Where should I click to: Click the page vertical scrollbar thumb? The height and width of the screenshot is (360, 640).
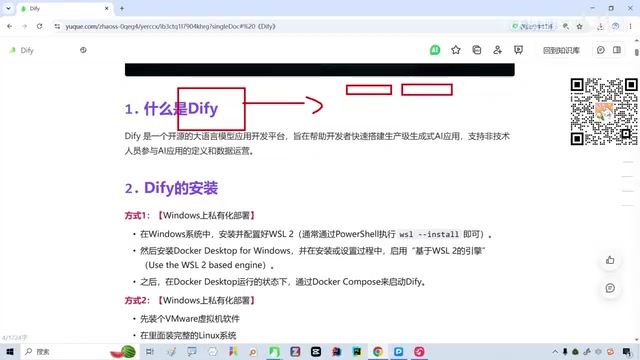[x=637, y=53]
